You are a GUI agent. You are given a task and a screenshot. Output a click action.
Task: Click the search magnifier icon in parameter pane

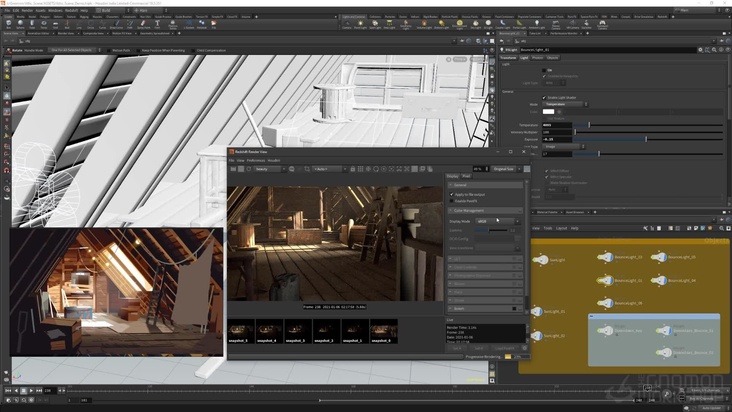point(714,49)
